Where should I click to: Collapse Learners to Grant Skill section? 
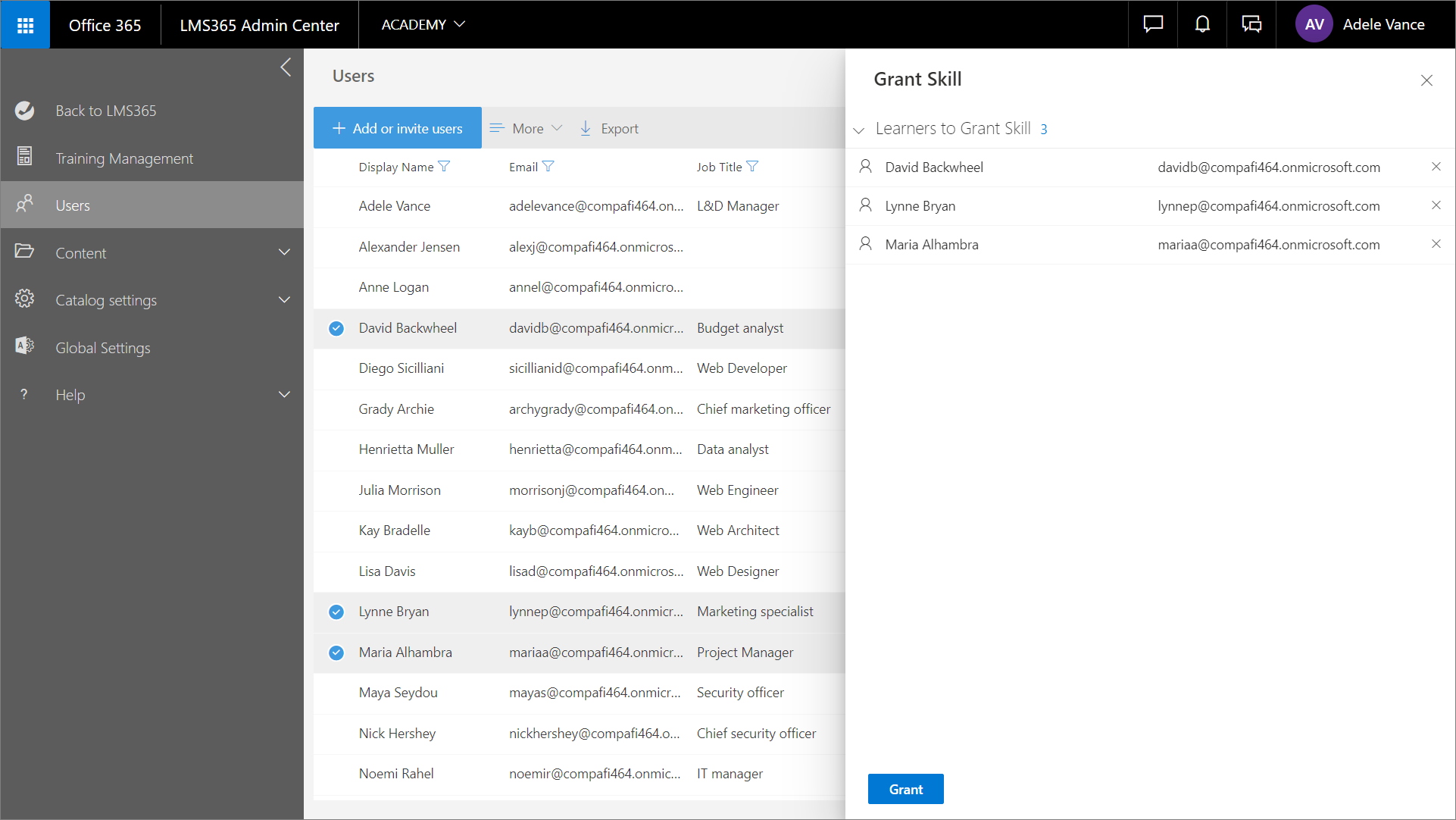coord(859,130)
